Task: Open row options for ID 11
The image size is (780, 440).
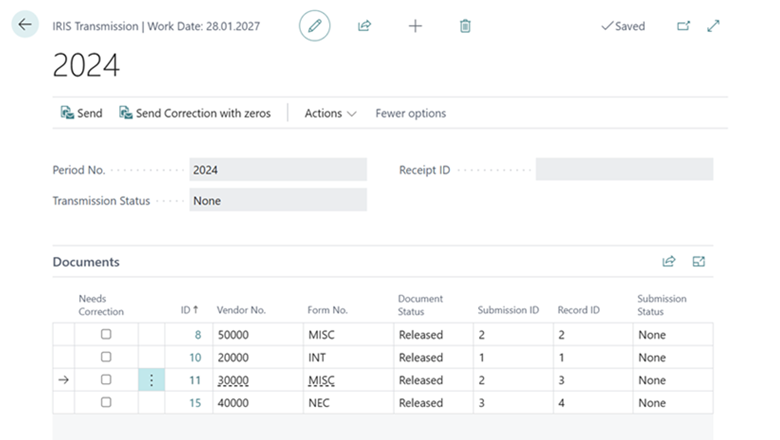Action: pyautogui.click(x=151, y=381)
